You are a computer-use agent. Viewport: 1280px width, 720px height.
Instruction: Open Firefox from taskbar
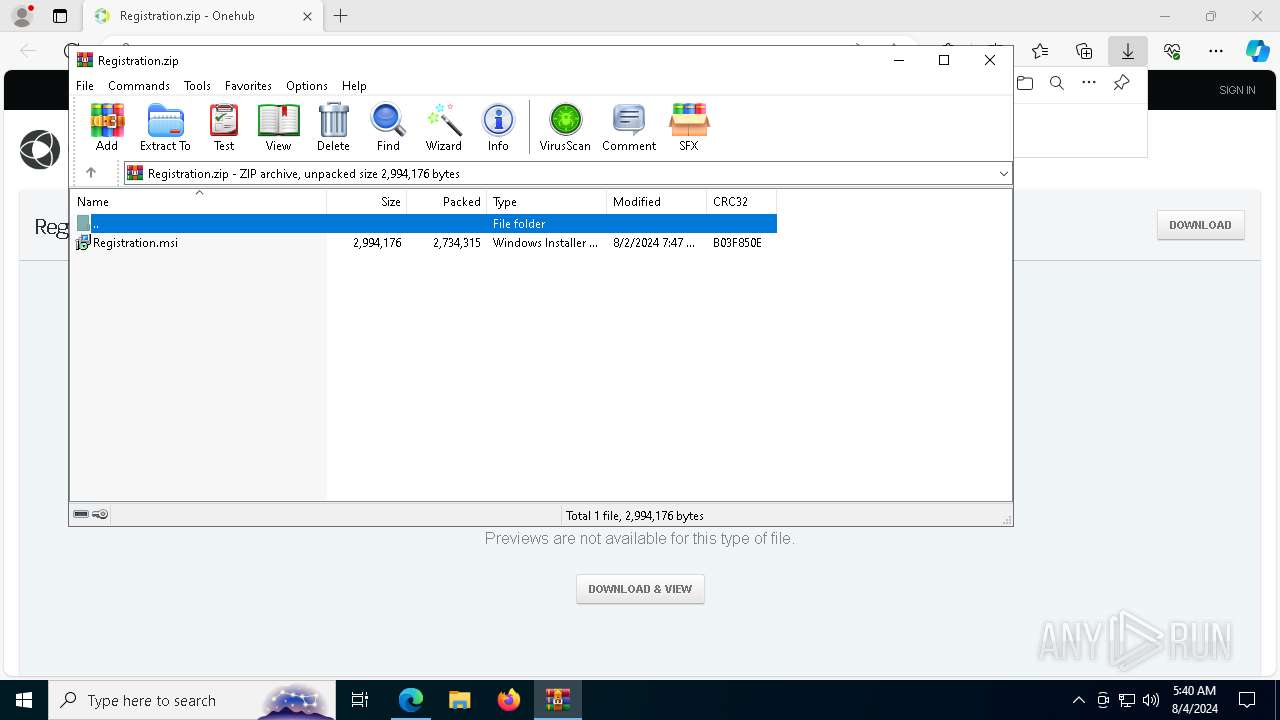pyautogui.click(x=509, y=700)
